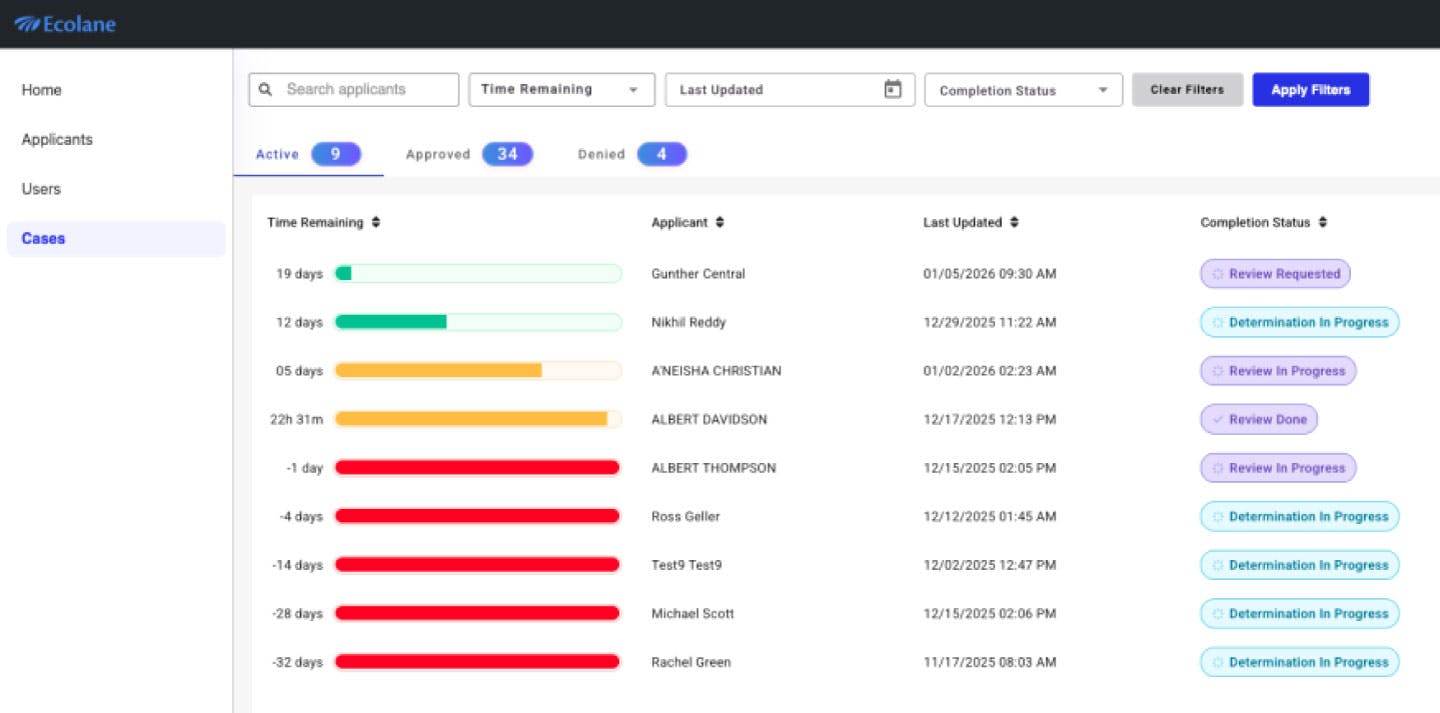Open the Time Remaining filter dropdown
This screenshot has height=713, width=1440.
tap(561, 89)
